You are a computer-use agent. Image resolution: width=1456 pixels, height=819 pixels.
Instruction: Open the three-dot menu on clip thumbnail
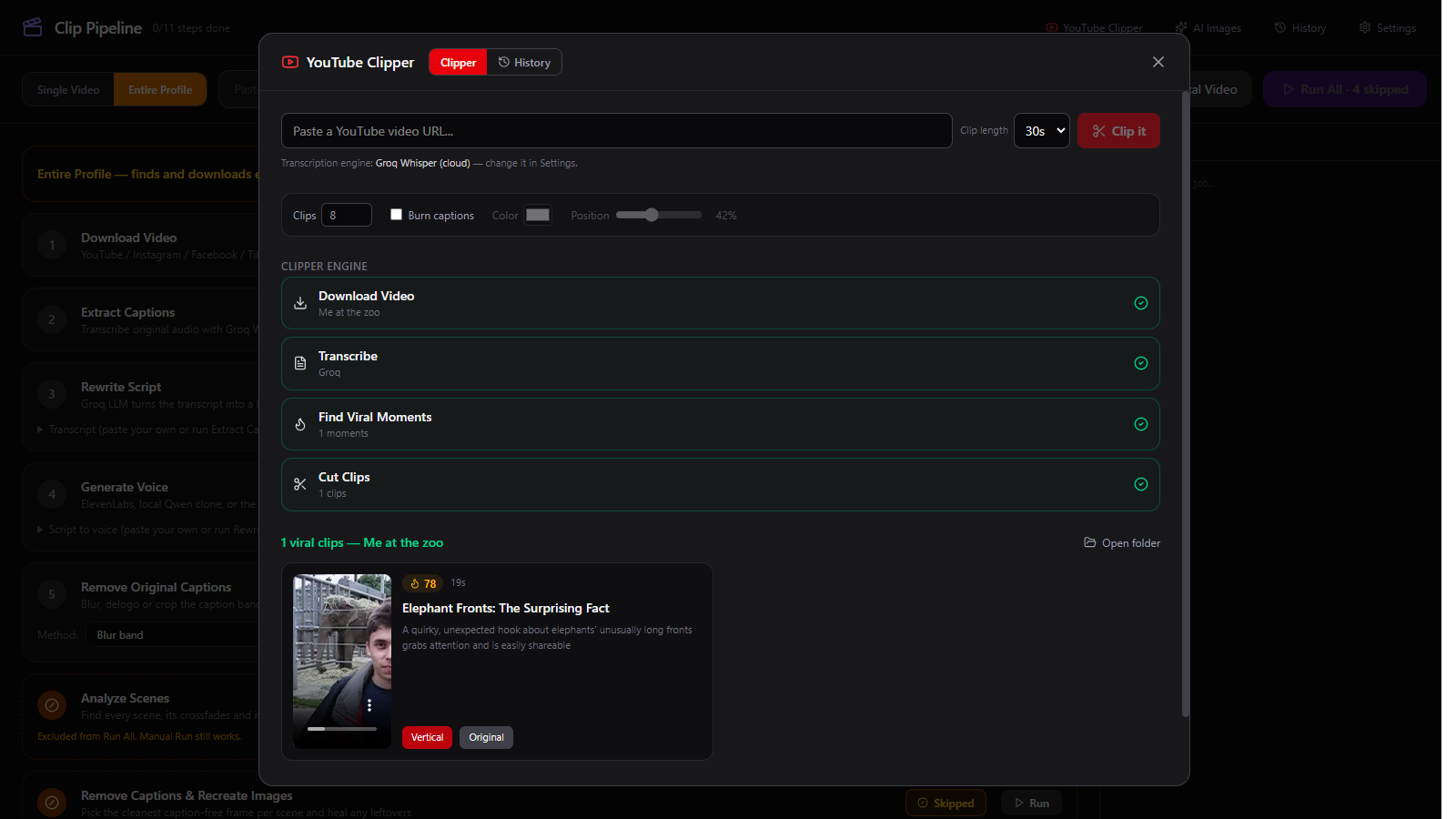[369, 705]
